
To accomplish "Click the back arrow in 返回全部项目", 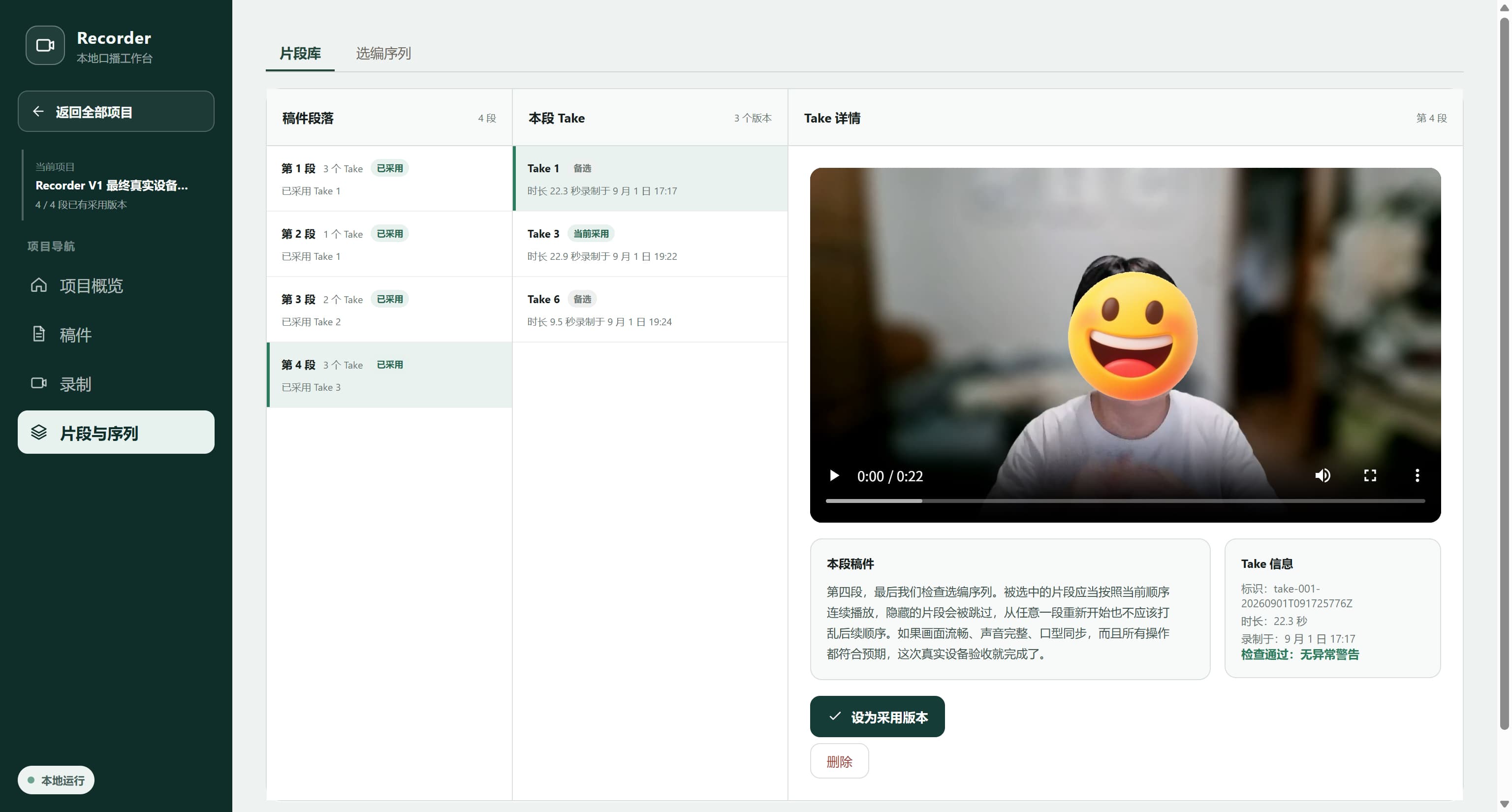I will (38, 112).
